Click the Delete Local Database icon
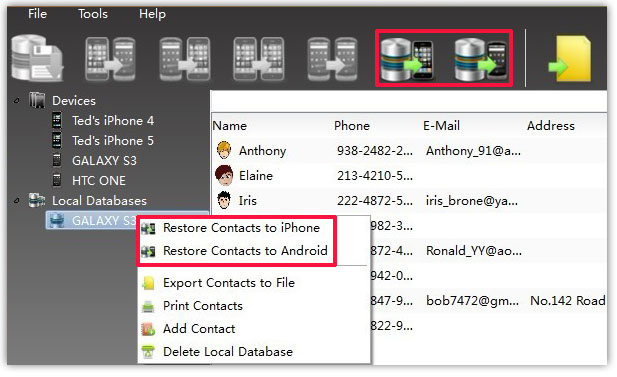The width and height of the screenshot is (617, 377). pos(148,352)
